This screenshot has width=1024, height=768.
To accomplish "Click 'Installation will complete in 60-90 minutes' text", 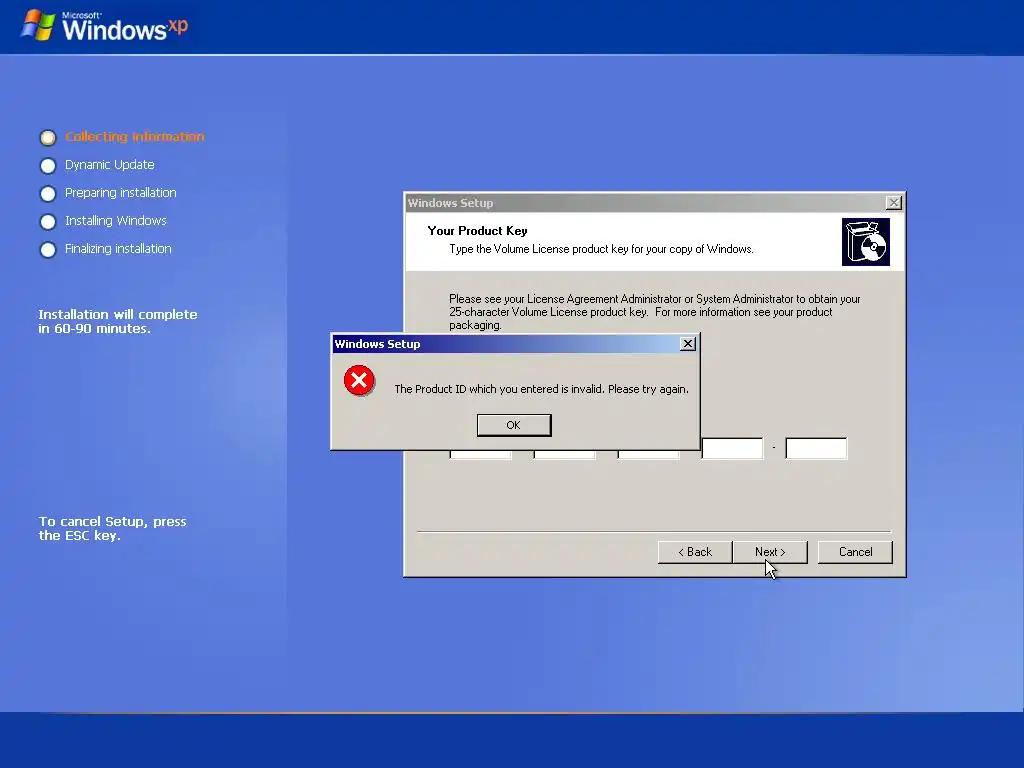I will tap(118, 321).
